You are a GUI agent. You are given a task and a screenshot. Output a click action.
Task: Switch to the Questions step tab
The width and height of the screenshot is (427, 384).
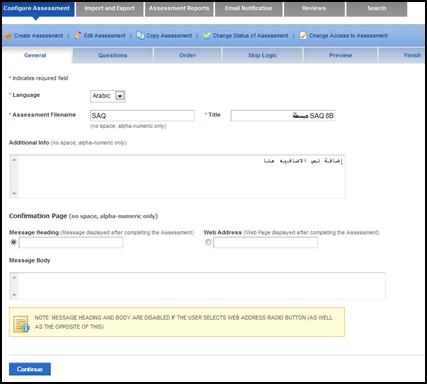tap(113, 55)
